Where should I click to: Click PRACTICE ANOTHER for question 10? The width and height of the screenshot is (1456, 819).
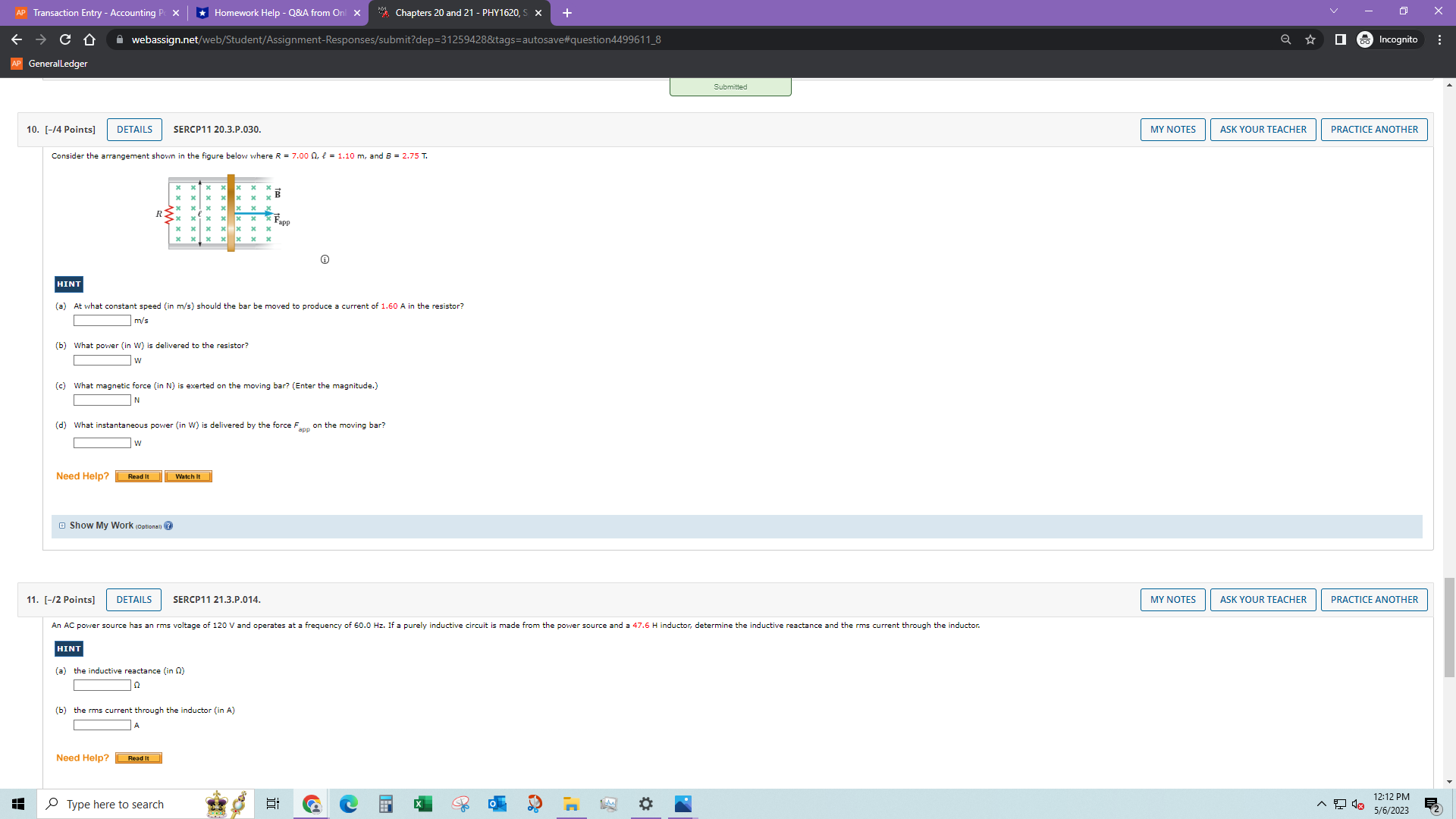pos(1374,129)
